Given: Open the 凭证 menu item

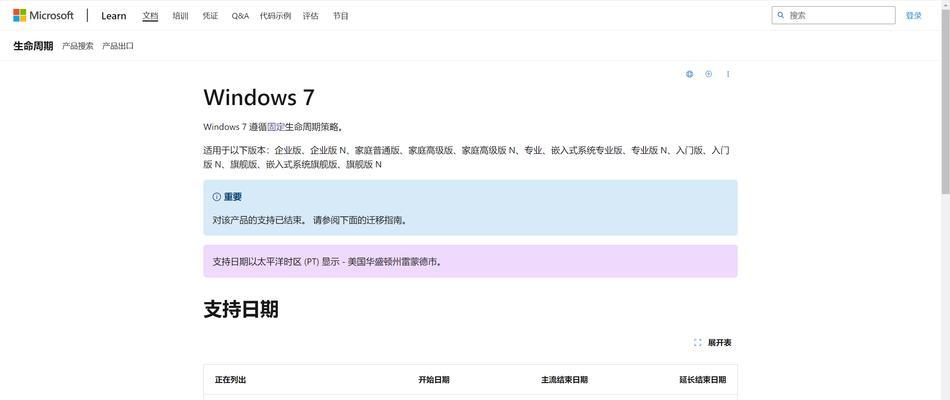Looking at the screenshot, I should click(210, 16).
